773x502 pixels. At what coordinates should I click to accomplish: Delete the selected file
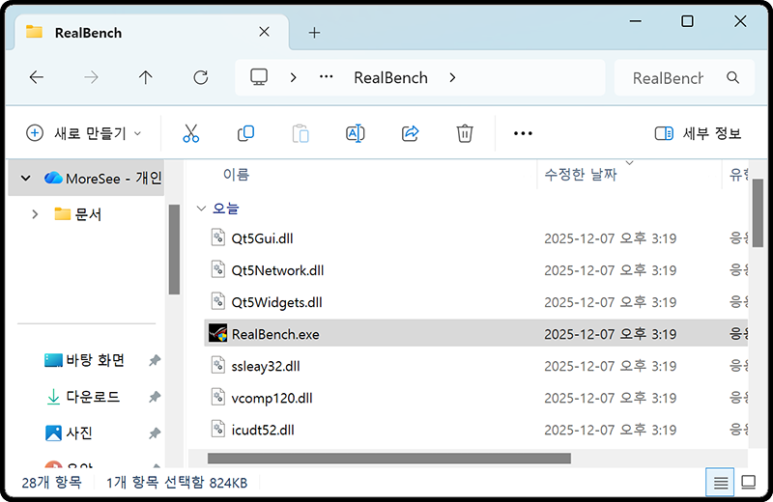pos(464,133)
